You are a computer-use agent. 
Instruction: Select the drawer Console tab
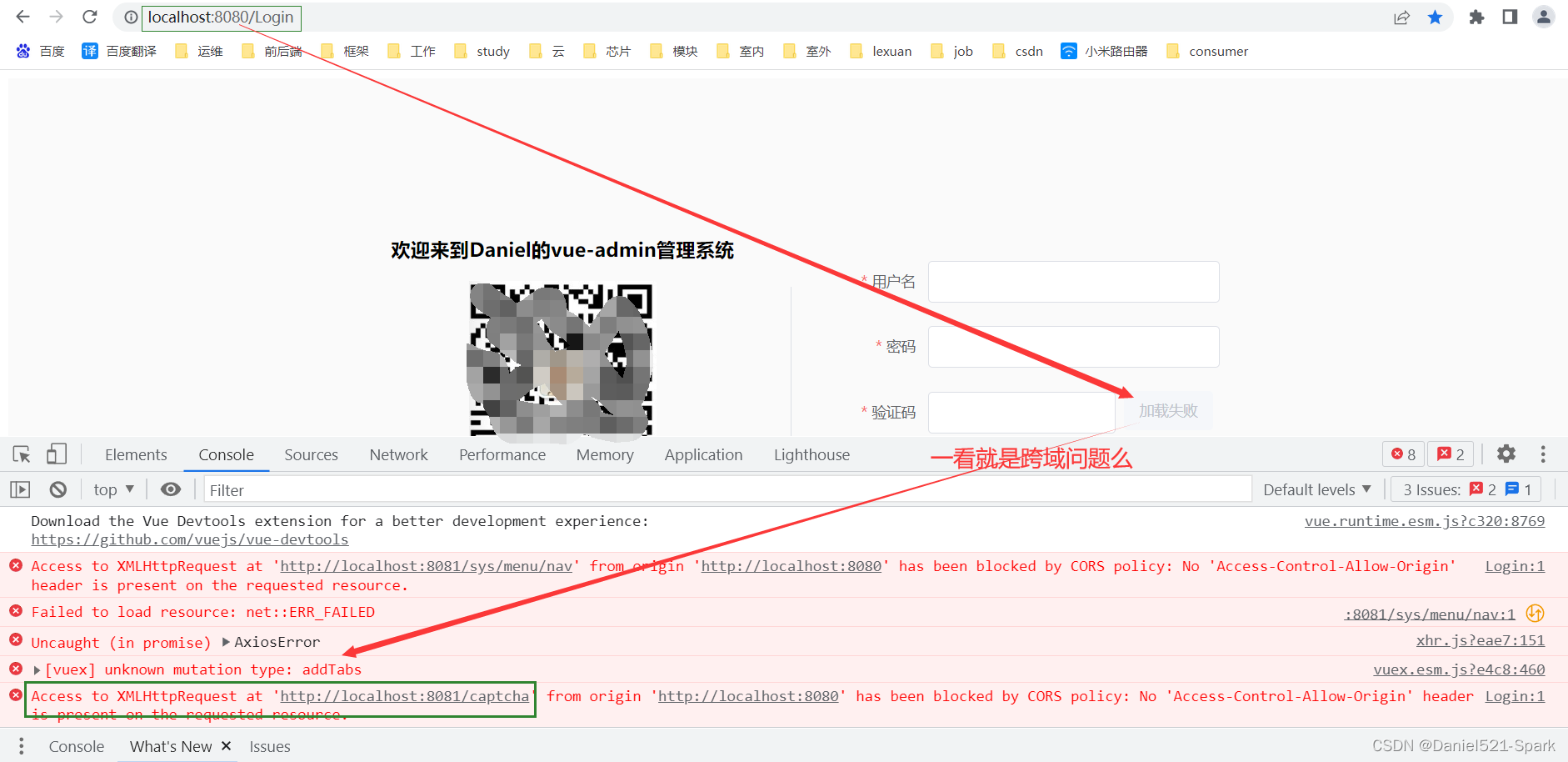[77, 747]
